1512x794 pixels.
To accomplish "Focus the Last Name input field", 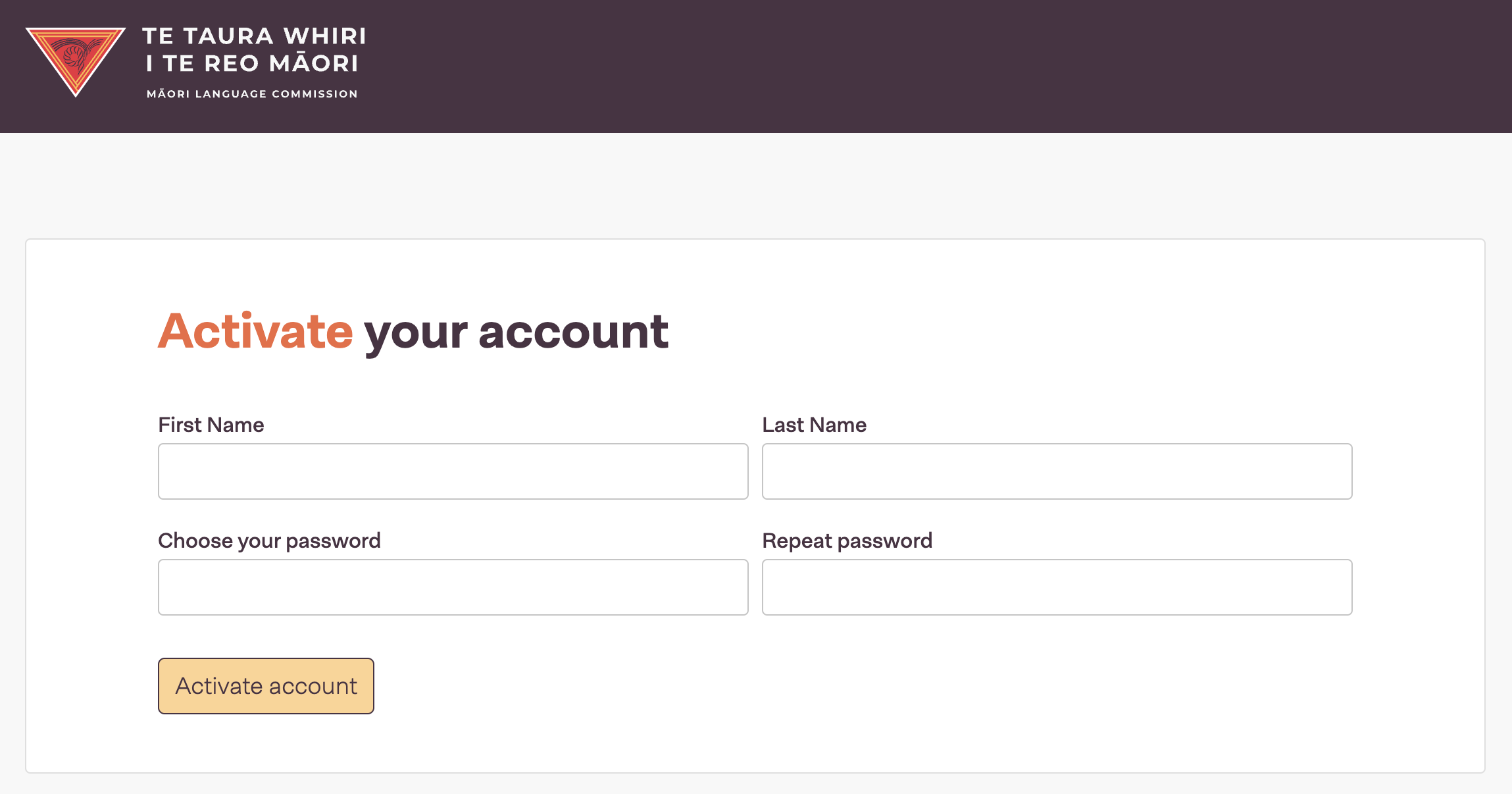I will click(x=1057, y=471).
